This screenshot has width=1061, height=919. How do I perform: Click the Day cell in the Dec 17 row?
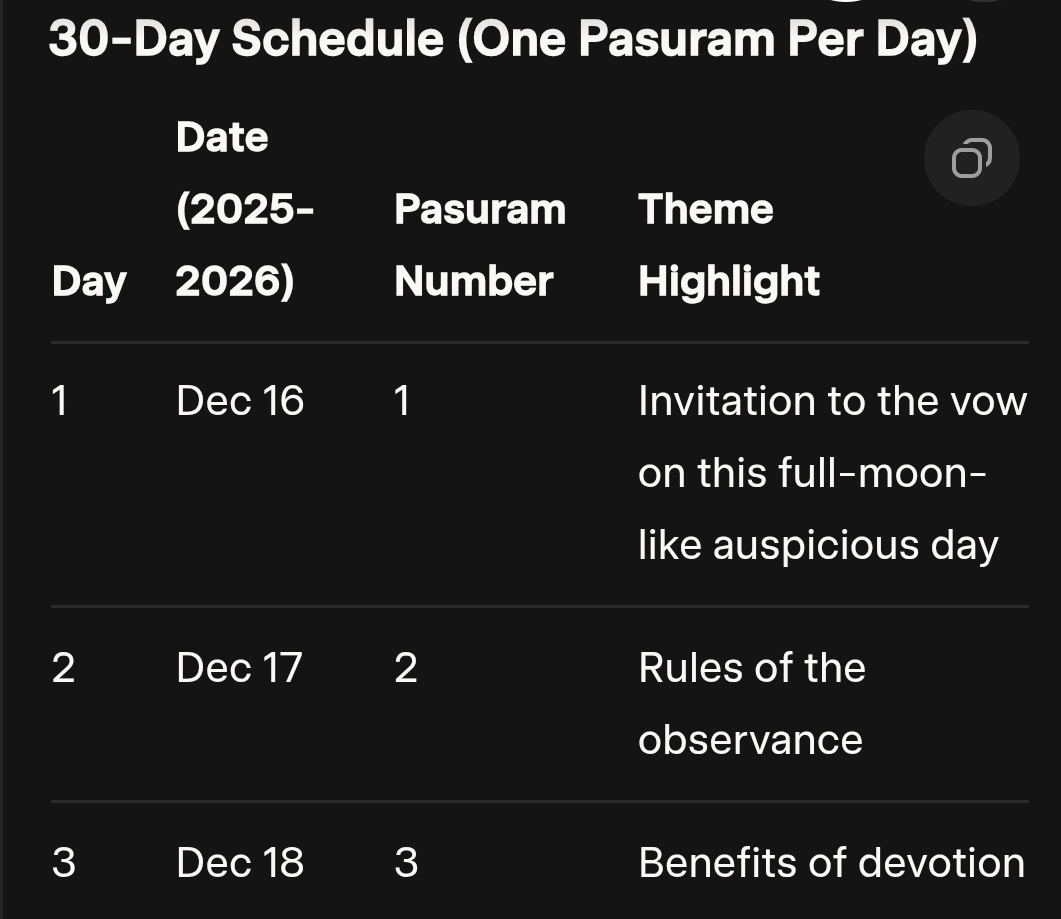pos(63,668)
